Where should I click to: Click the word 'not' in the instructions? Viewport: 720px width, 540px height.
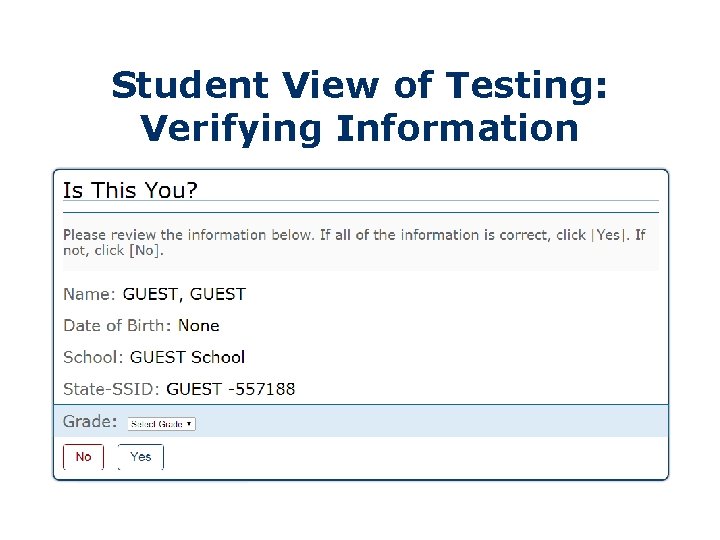click(74, 251)
